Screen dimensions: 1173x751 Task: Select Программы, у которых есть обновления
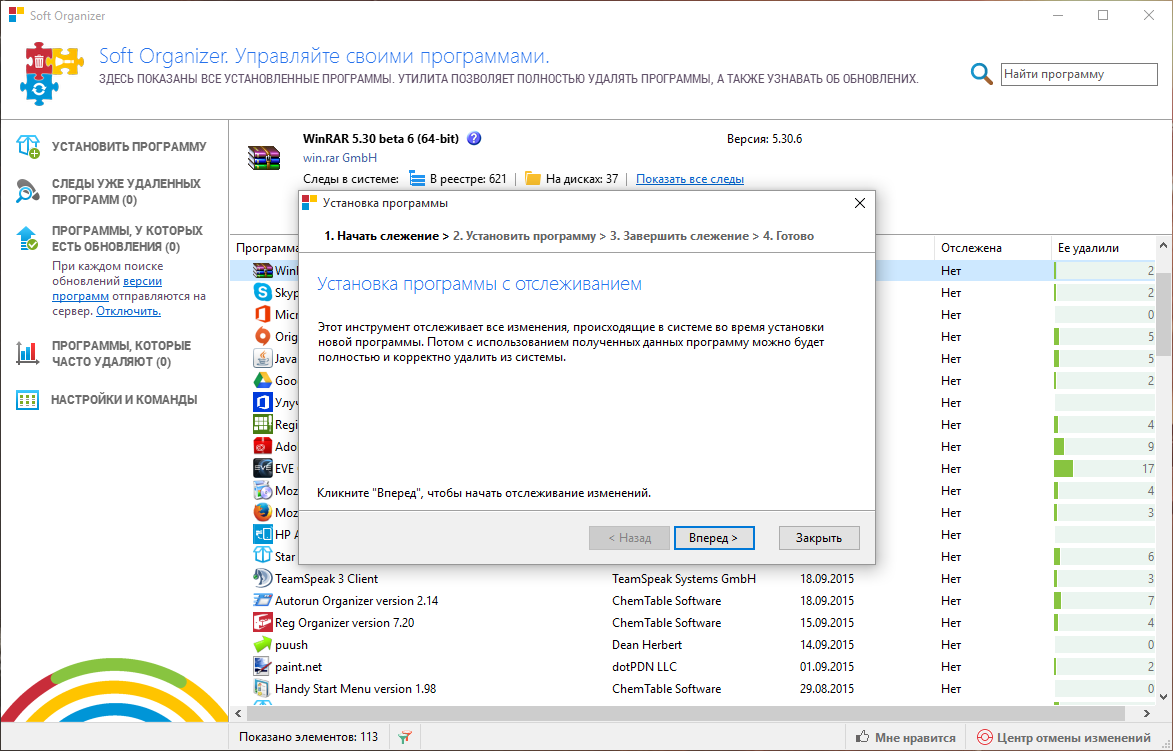[127, 239]
